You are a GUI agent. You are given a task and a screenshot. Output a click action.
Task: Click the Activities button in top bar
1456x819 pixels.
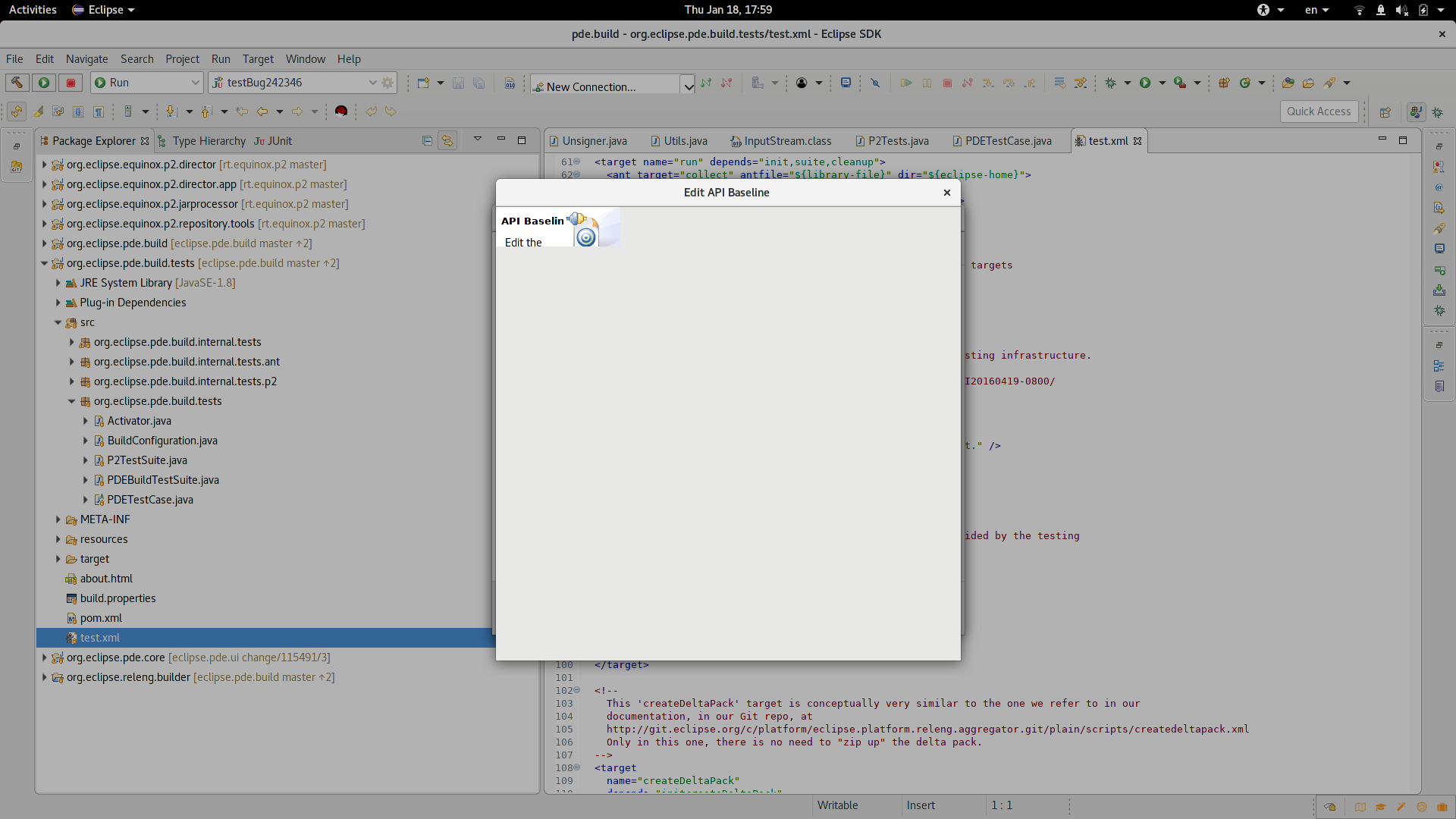[33, 10]
